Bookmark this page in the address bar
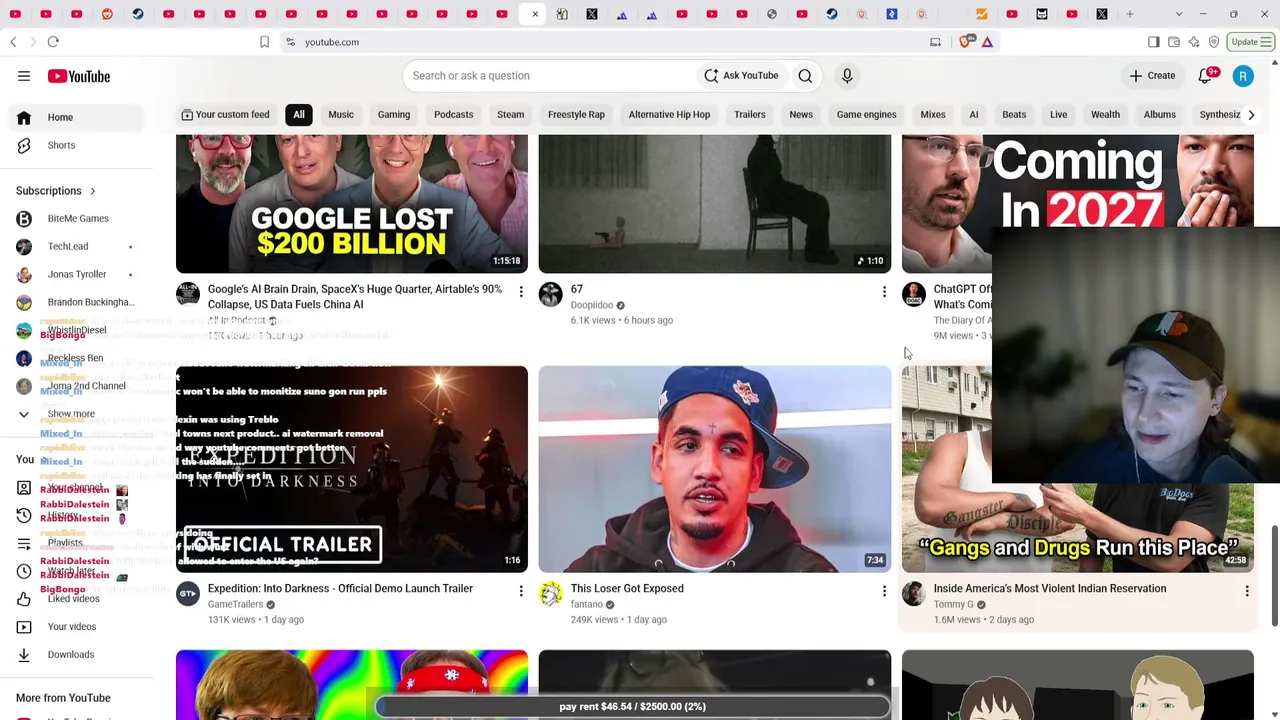The image size is (1280, 720). (264, 42)
